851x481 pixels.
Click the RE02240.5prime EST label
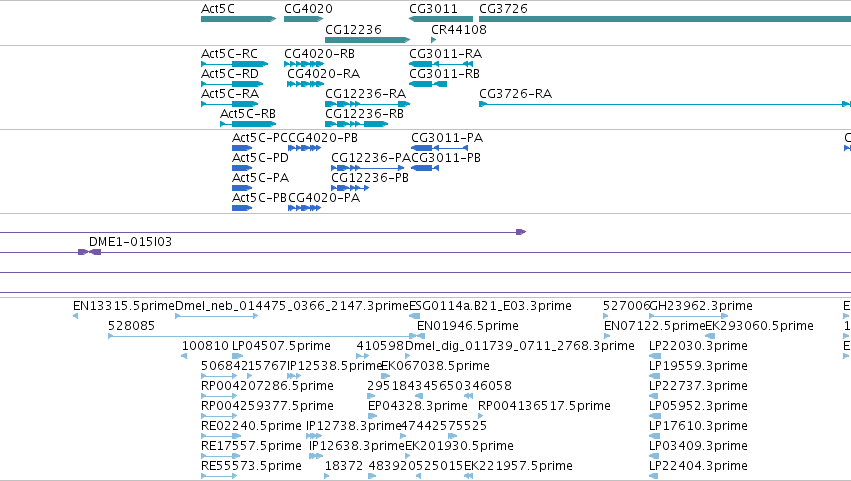tap(251, 427)
